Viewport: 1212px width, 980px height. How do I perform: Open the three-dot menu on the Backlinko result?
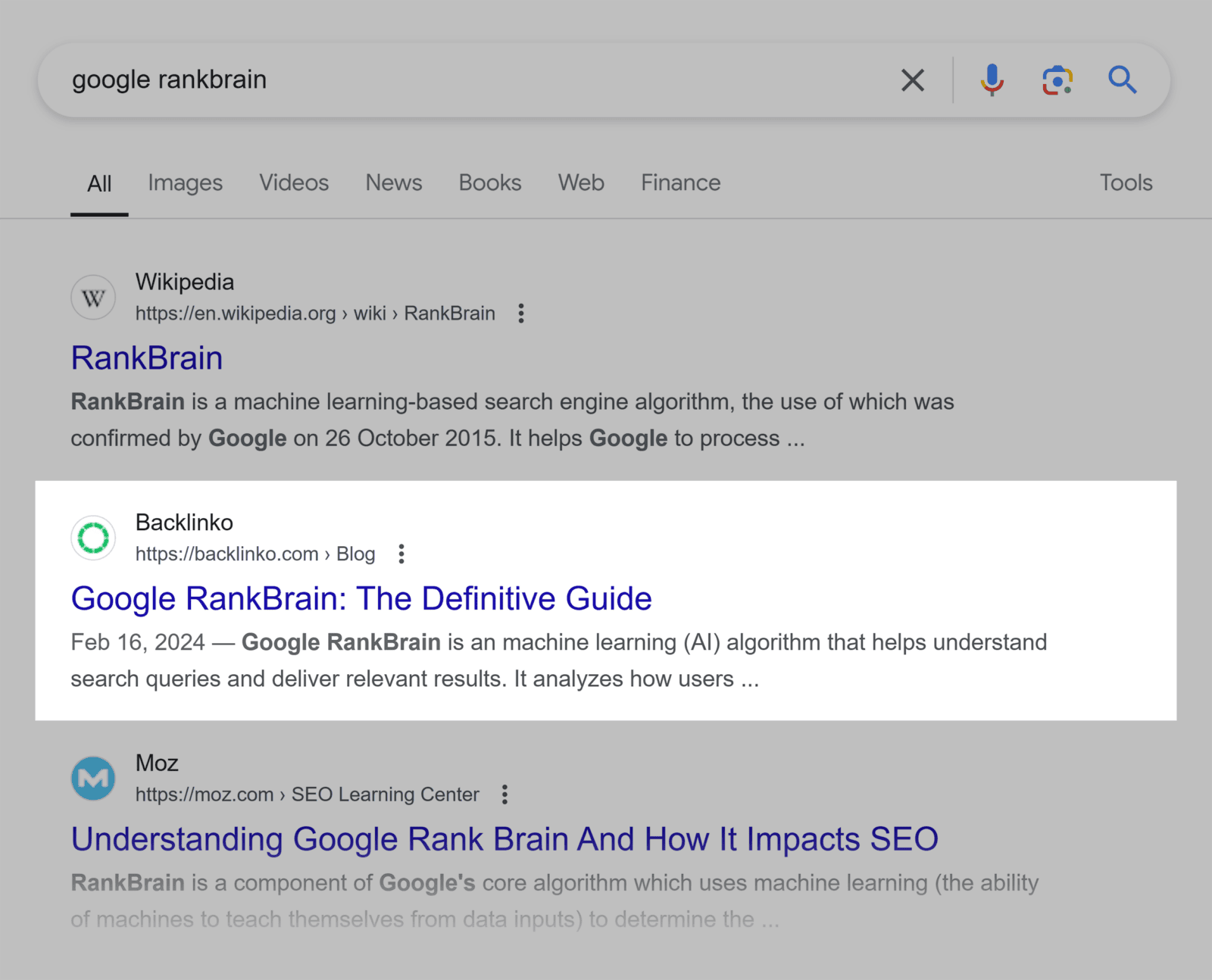pos(401,554)
